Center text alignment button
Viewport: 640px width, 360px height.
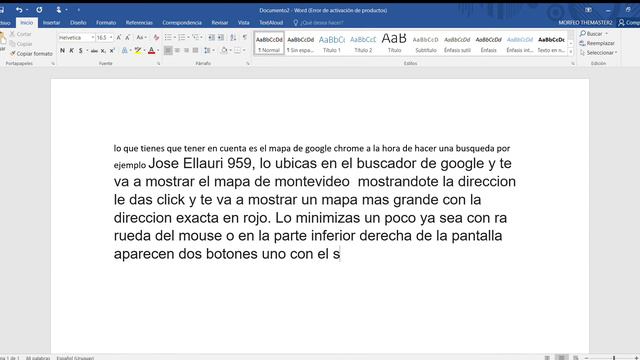[177, 51]
